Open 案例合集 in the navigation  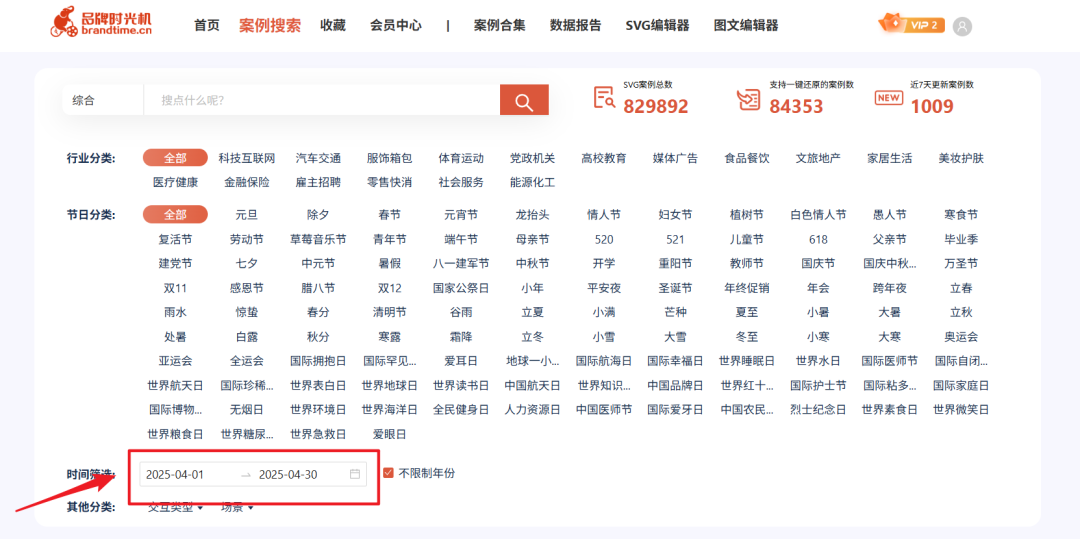pyautogui.click(x=499, y=25)
